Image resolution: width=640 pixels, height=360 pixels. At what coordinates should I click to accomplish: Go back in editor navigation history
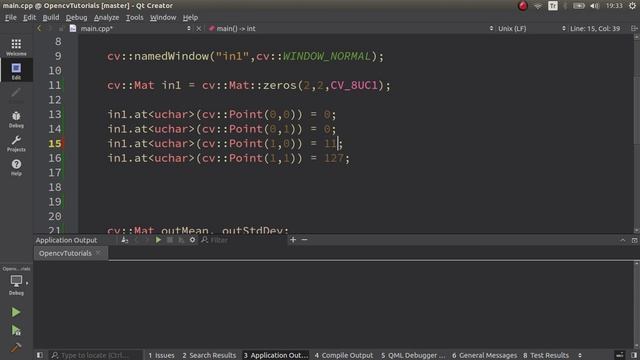(x=39, y=28)
